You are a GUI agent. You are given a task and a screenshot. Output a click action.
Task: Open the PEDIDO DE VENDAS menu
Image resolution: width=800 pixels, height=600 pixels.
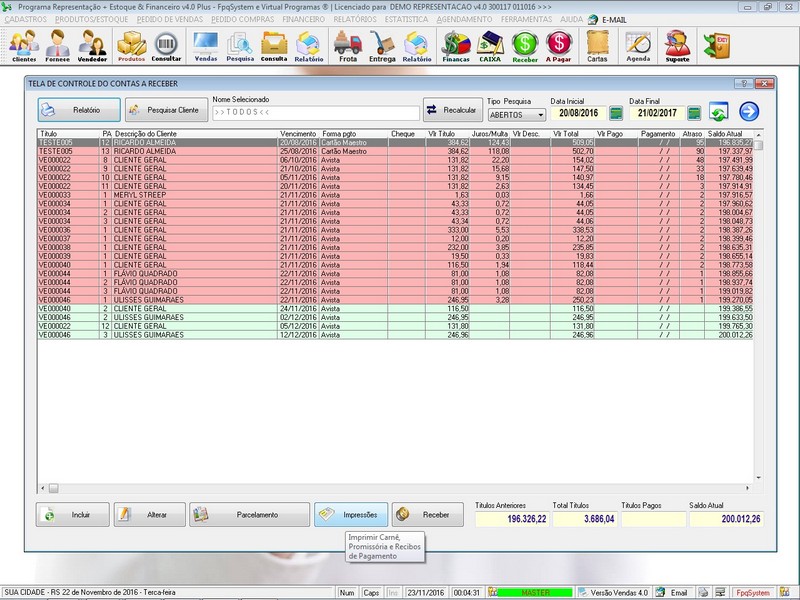click(169, 19)
